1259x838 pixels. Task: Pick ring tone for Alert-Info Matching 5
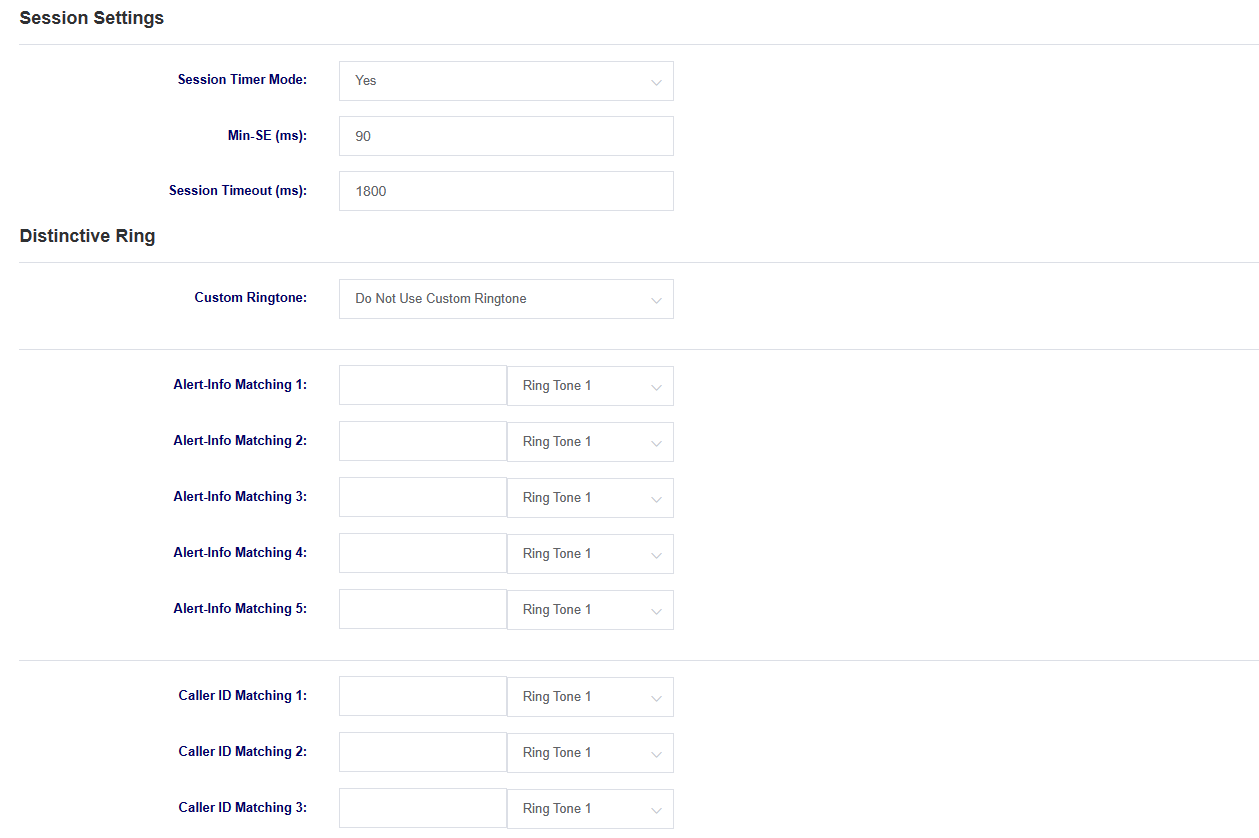pos(590,610)
